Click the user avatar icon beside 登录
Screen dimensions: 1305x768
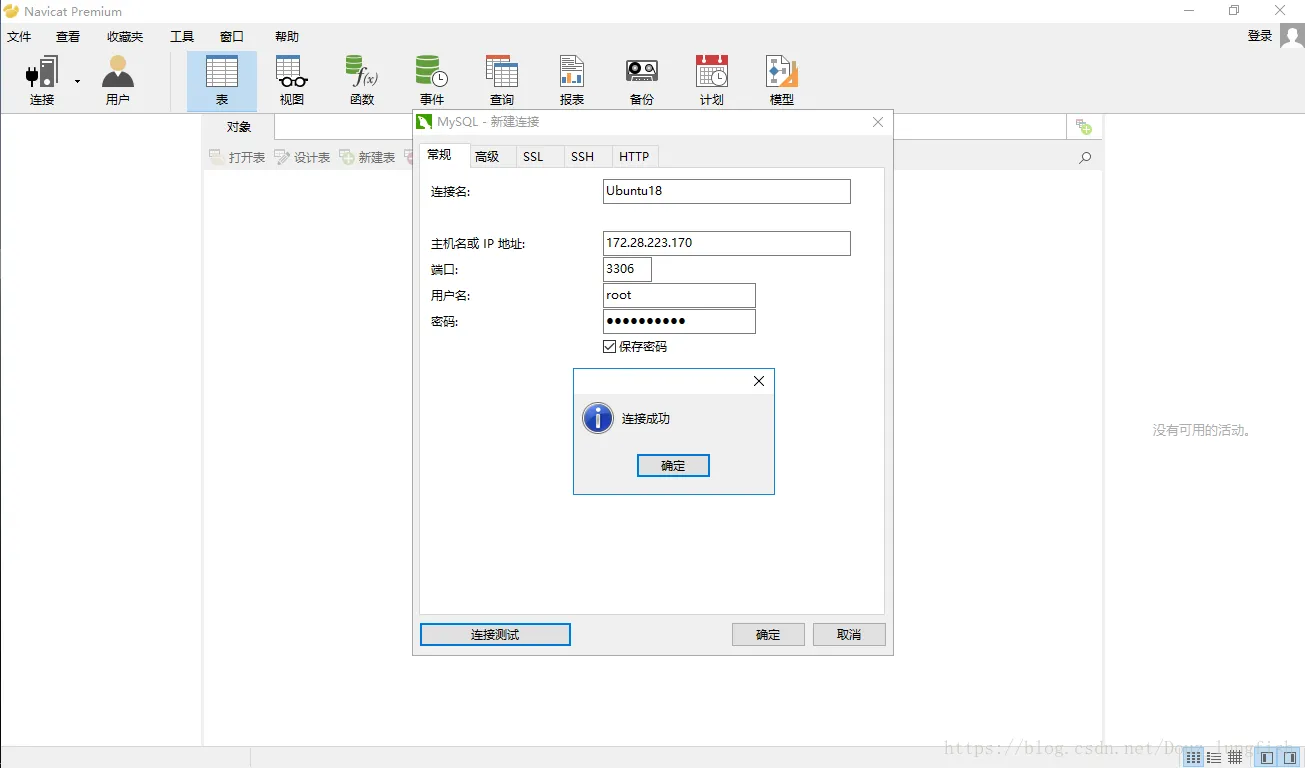click(1291, 36)
